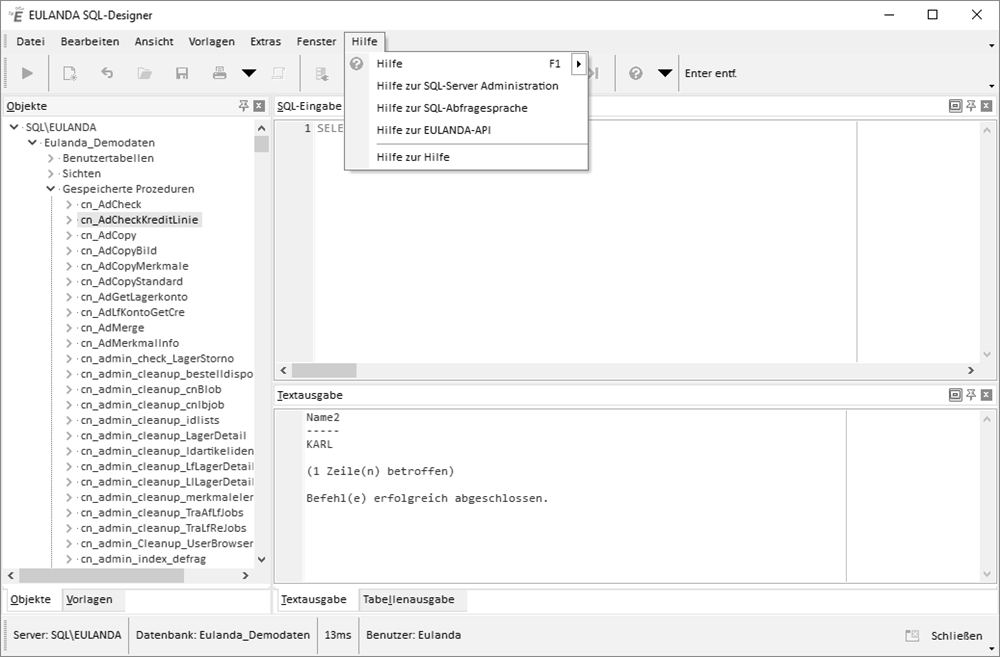Collapse Gespeicherte Prozeduren node
1000x657 pixels.
point(50,189)
